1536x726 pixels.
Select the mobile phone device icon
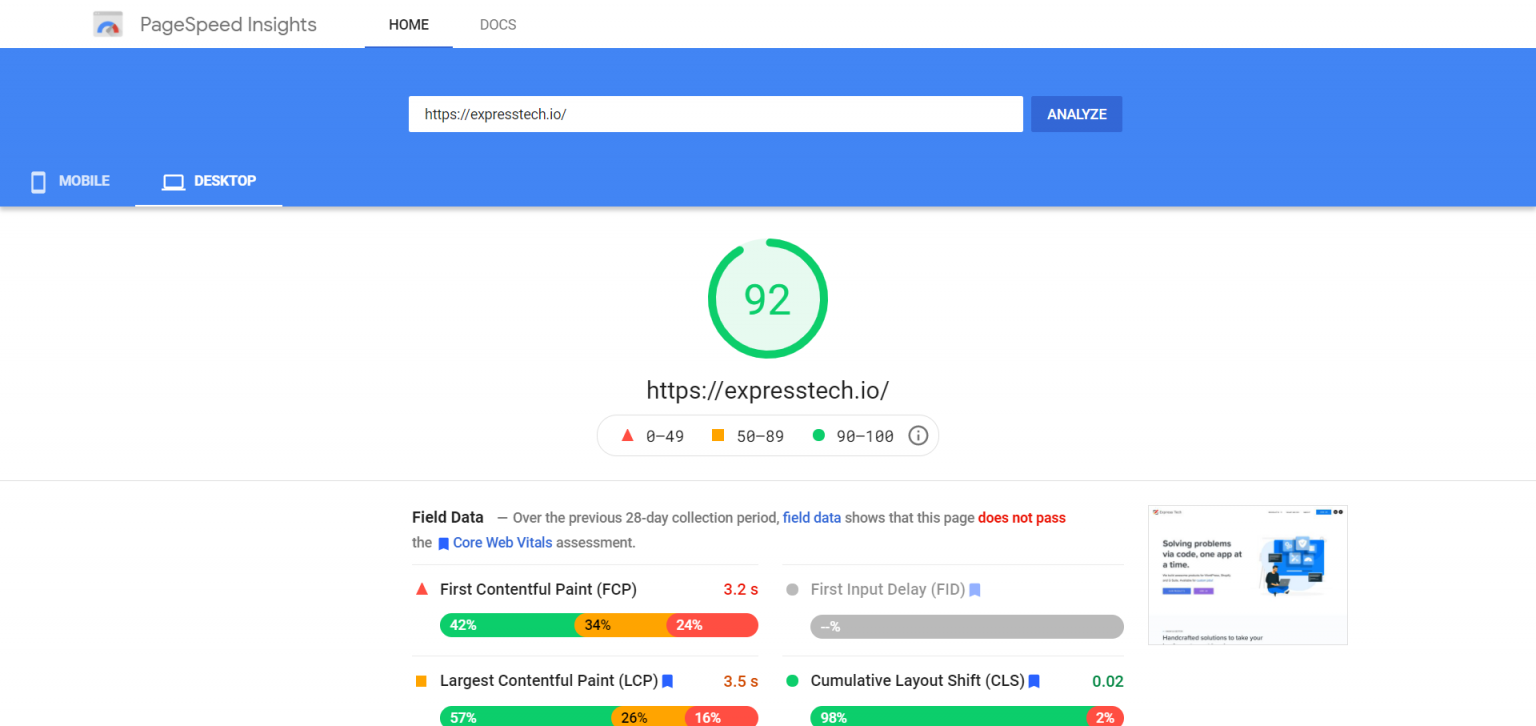(x=38, y=181)
